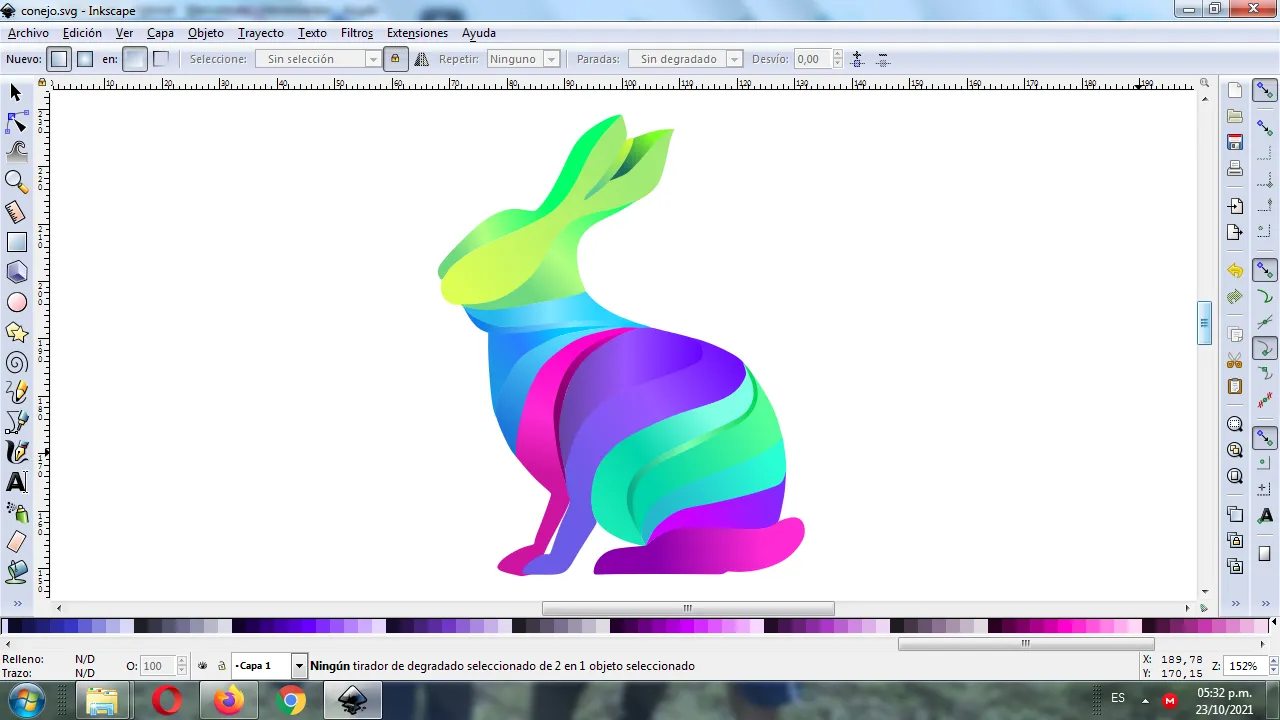Toggle the linear gradient button

tap(59, 59)
